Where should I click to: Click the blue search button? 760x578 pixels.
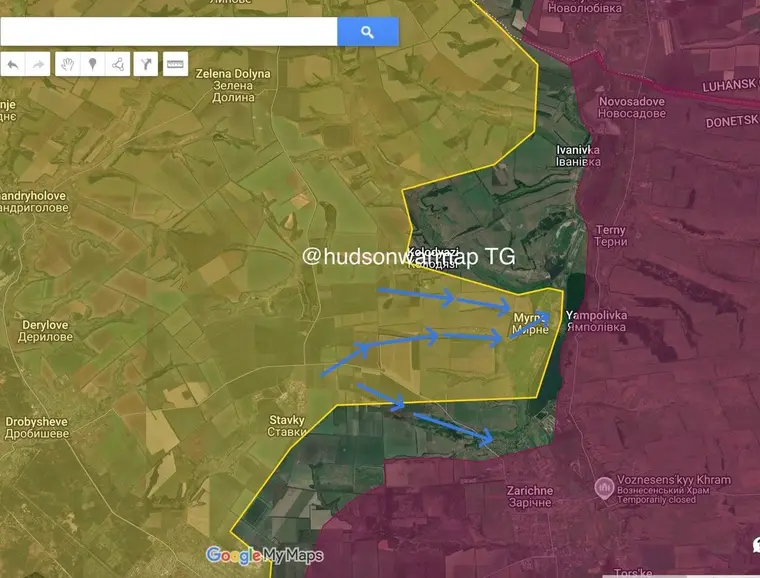point(368,32)
